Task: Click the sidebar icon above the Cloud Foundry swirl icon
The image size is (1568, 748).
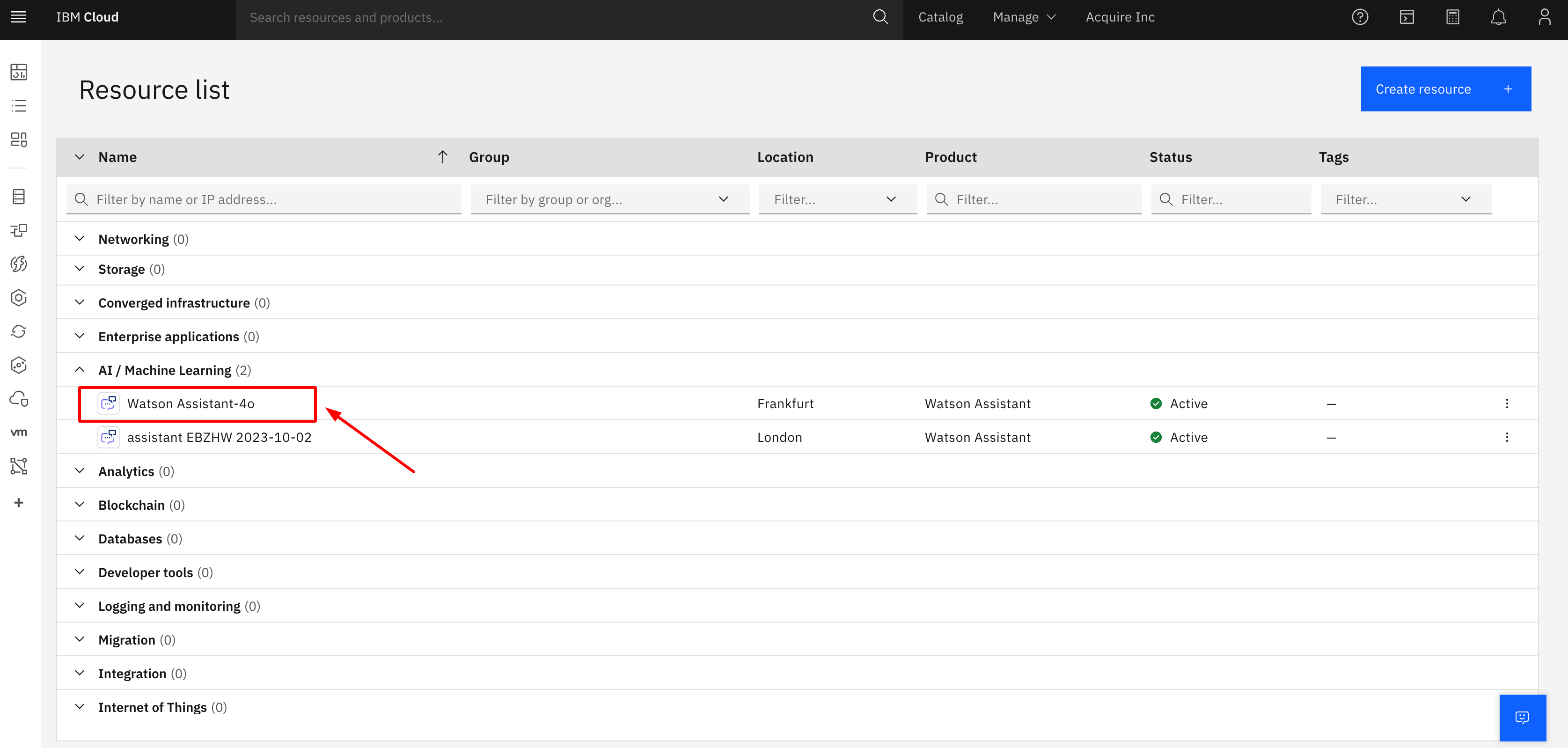Action: (x=19, y=230)
